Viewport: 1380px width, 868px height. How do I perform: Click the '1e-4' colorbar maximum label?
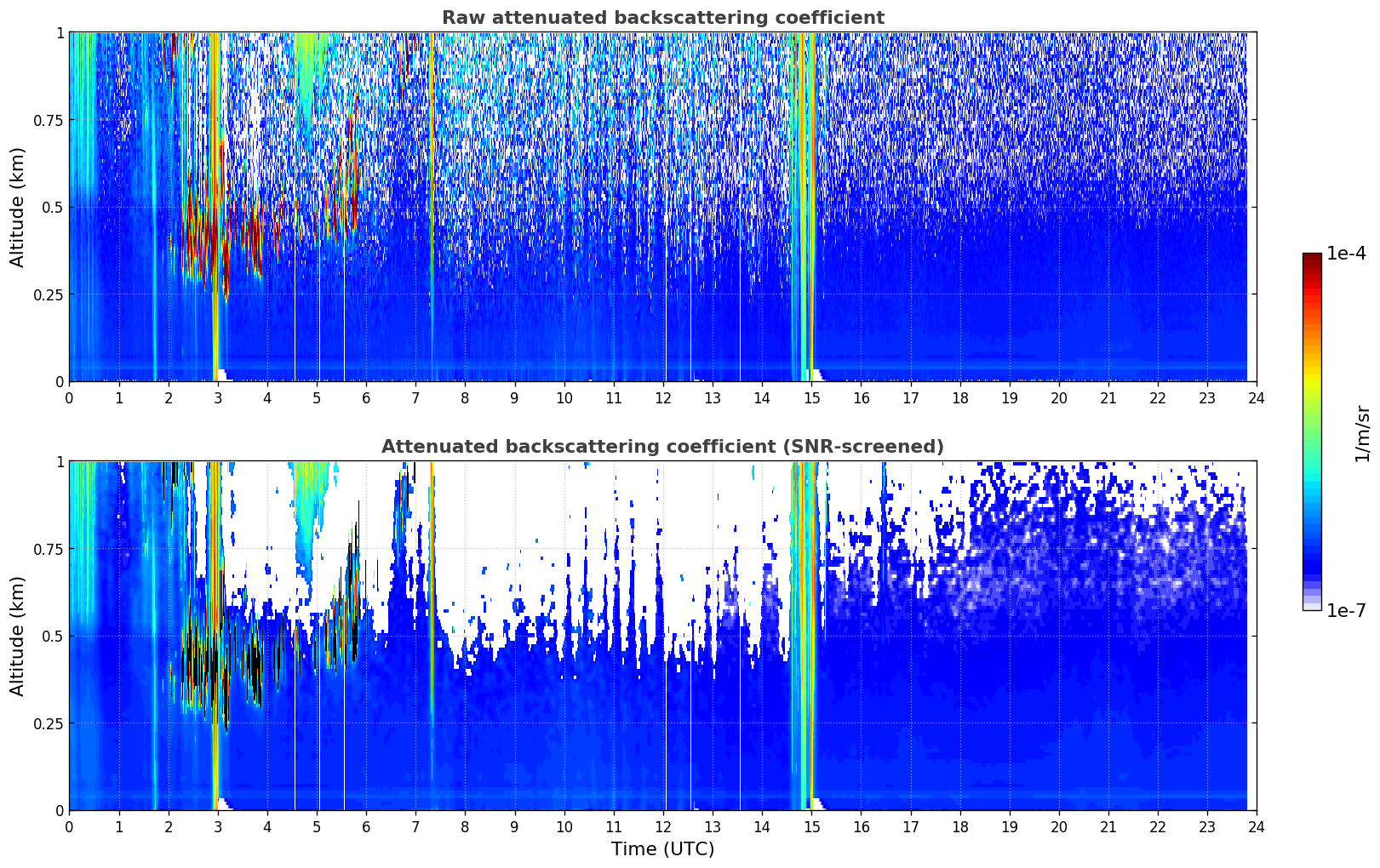click(1345, 254)
